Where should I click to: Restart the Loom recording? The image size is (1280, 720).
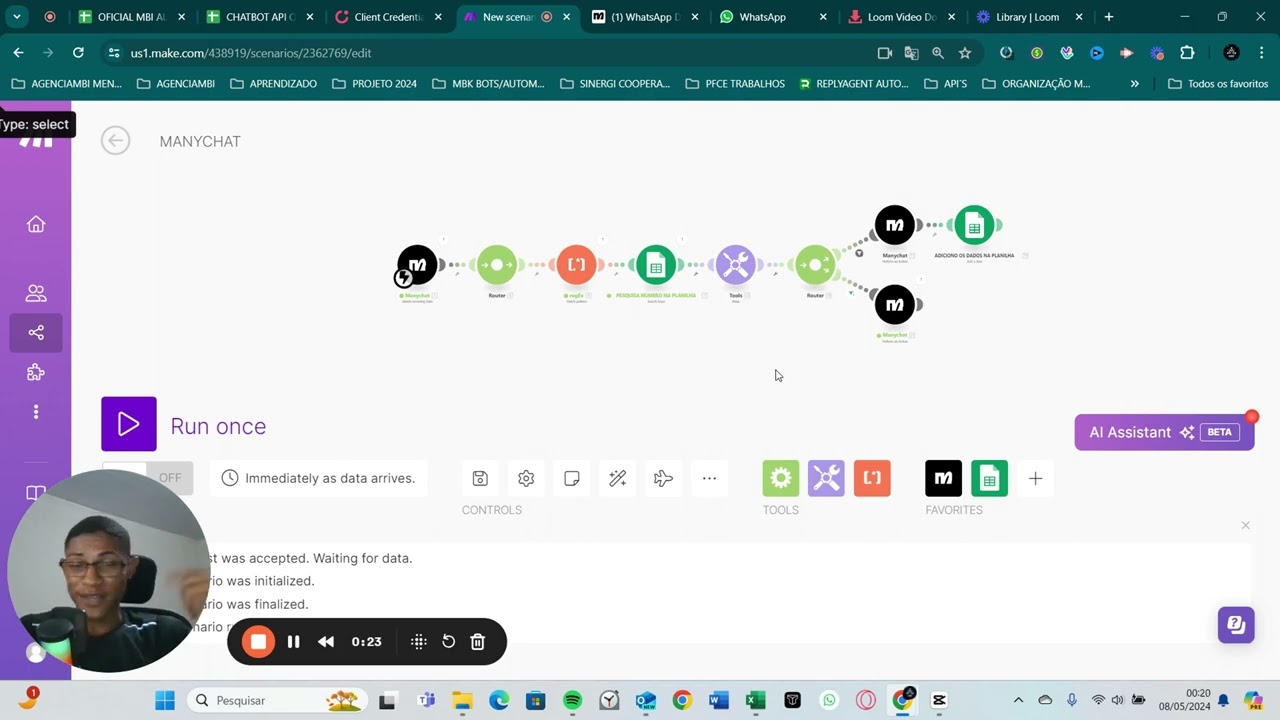click(x=448, y=642)
